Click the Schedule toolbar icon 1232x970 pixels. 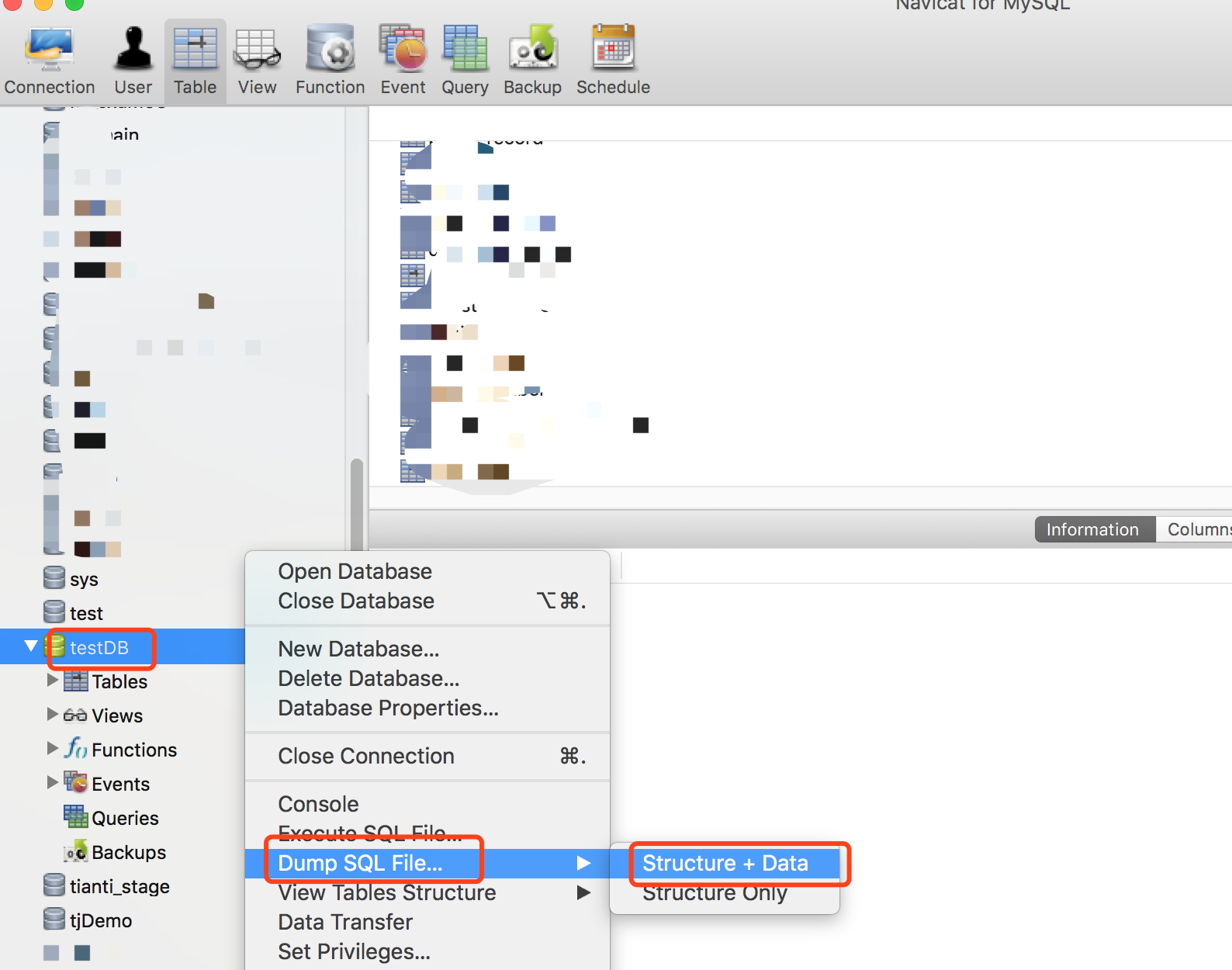[x=613, y=48]
